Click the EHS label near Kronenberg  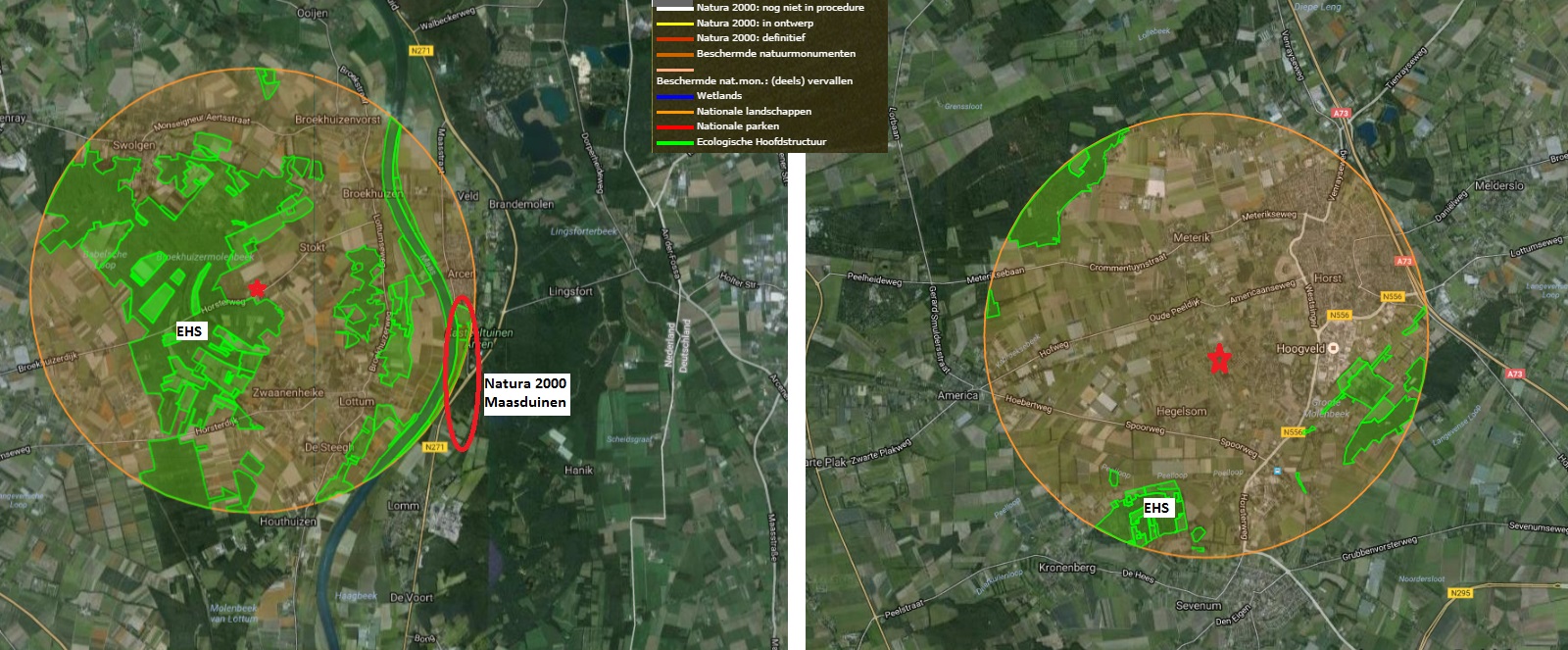pos(1156,508)
